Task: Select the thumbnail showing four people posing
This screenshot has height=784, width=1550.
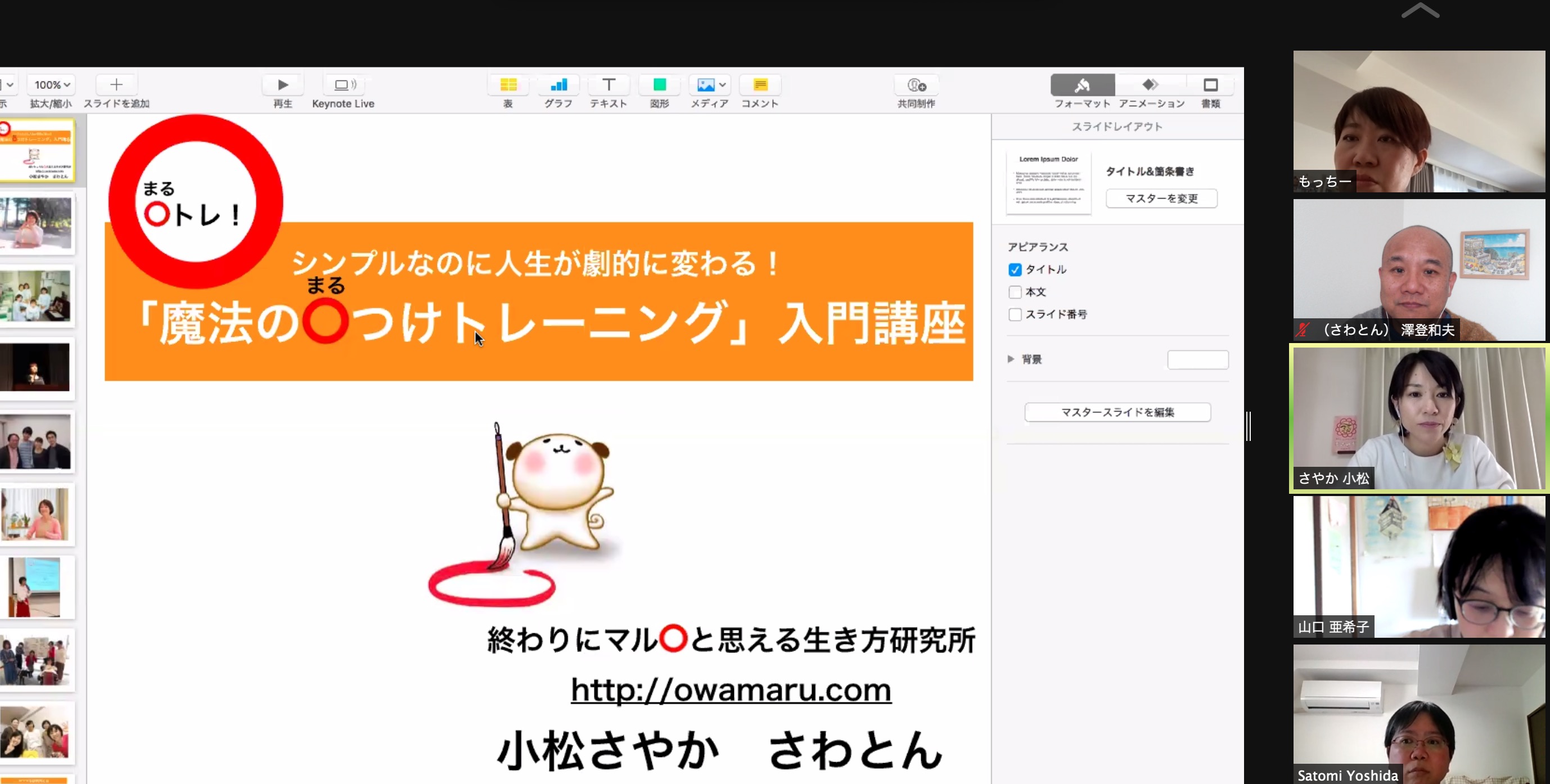Action: [x=36, y=441]
